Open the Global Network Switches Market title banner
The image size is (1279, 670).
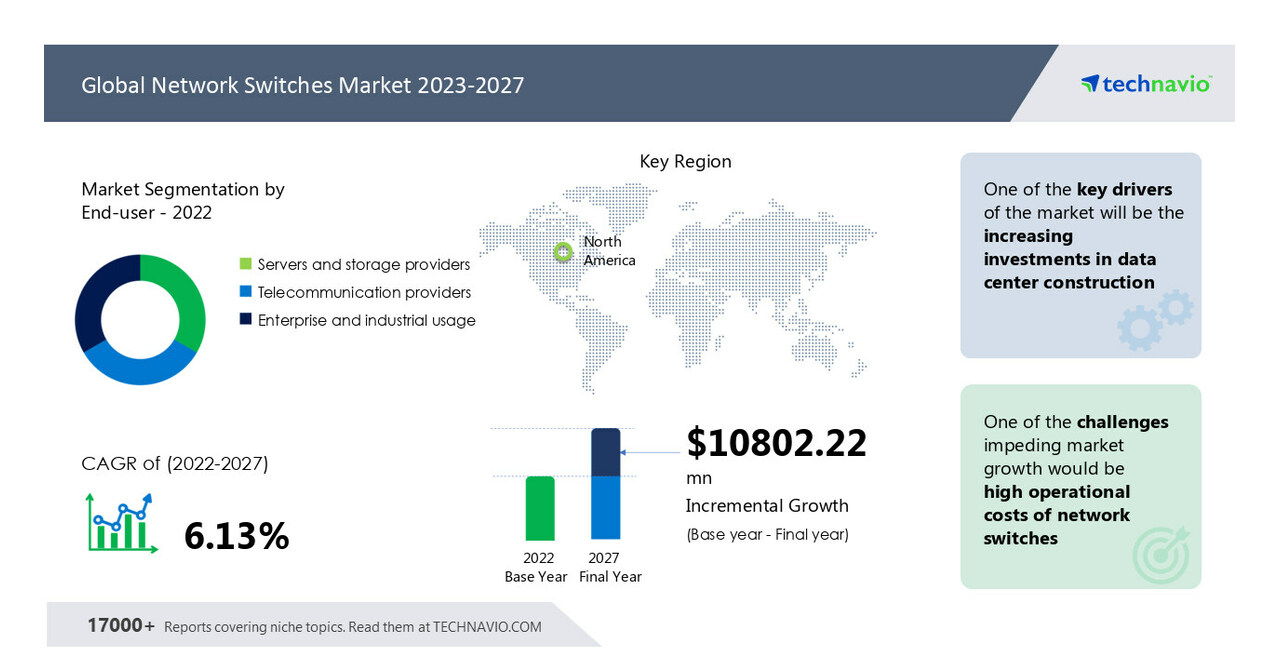point(302,85)
